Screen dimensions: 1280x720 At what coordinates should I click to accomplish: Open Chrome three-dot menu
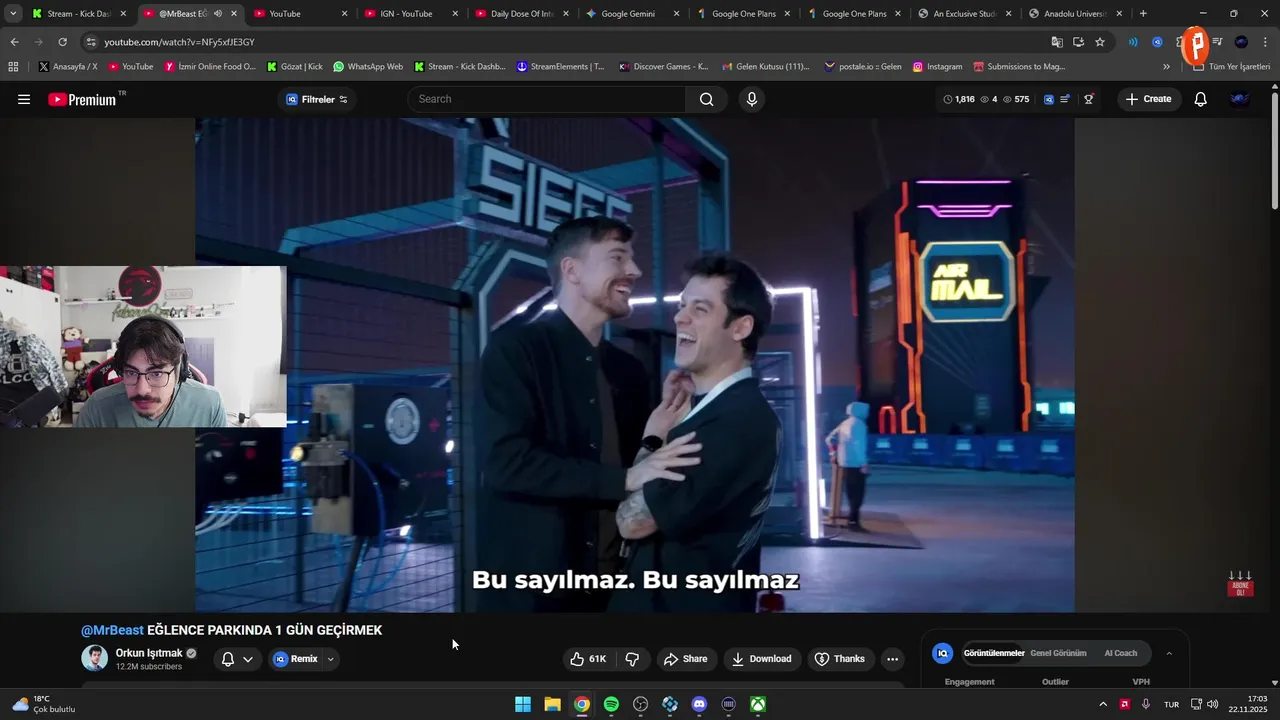1266,42
